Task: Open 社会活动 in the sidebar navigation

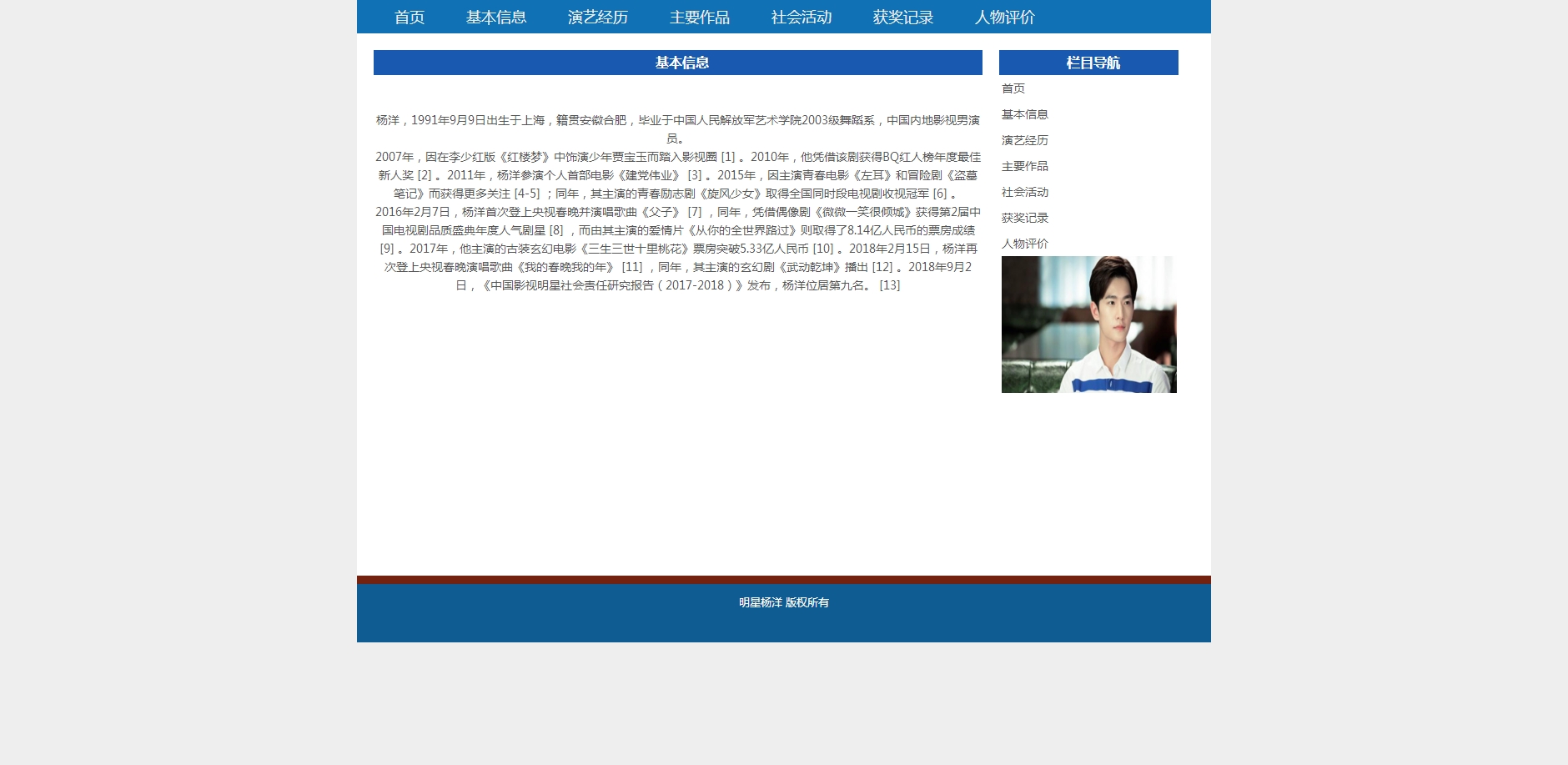Action: [1024, 192]
